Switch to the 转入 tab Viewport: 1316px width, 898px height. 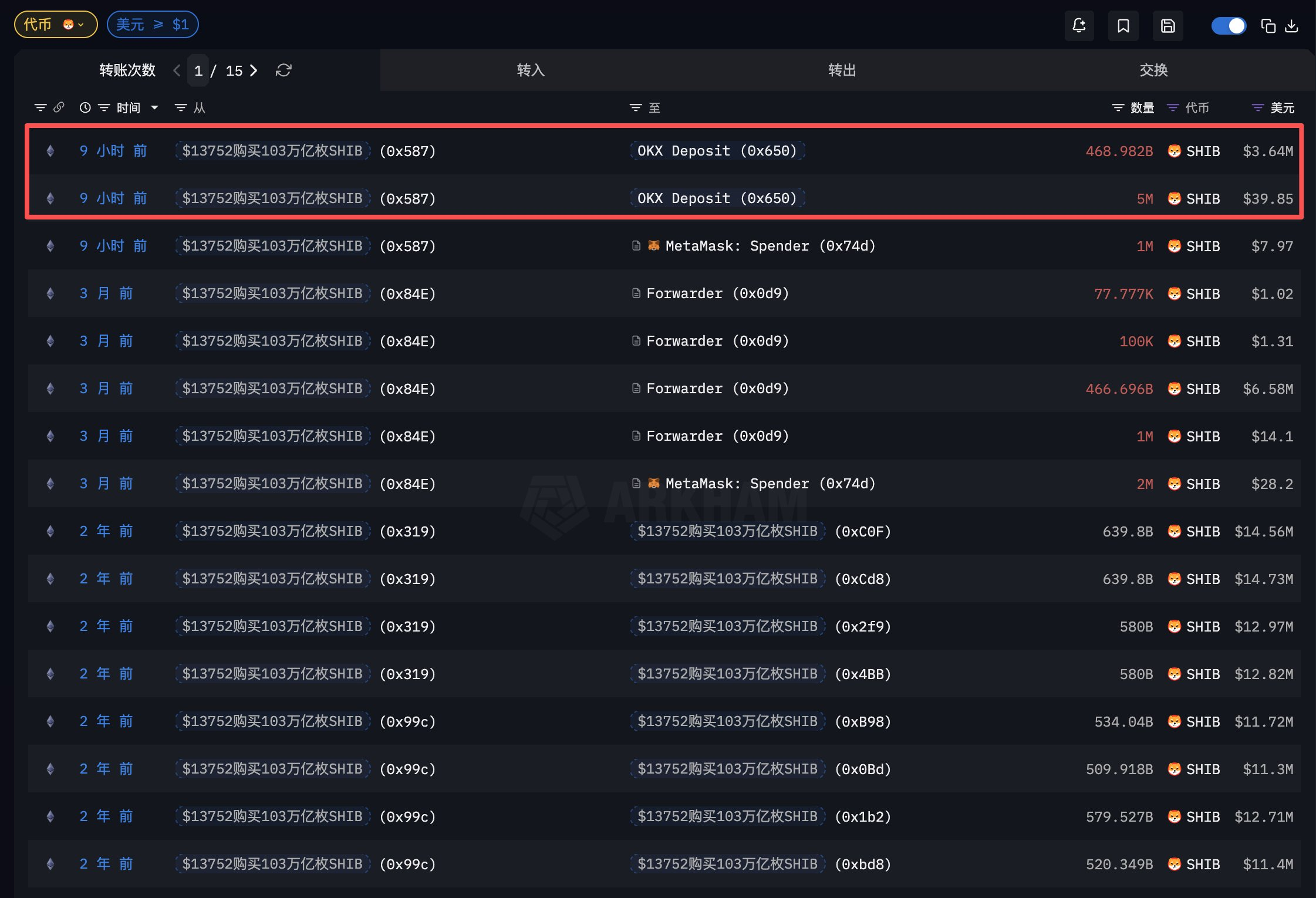(x=530, y=70)
